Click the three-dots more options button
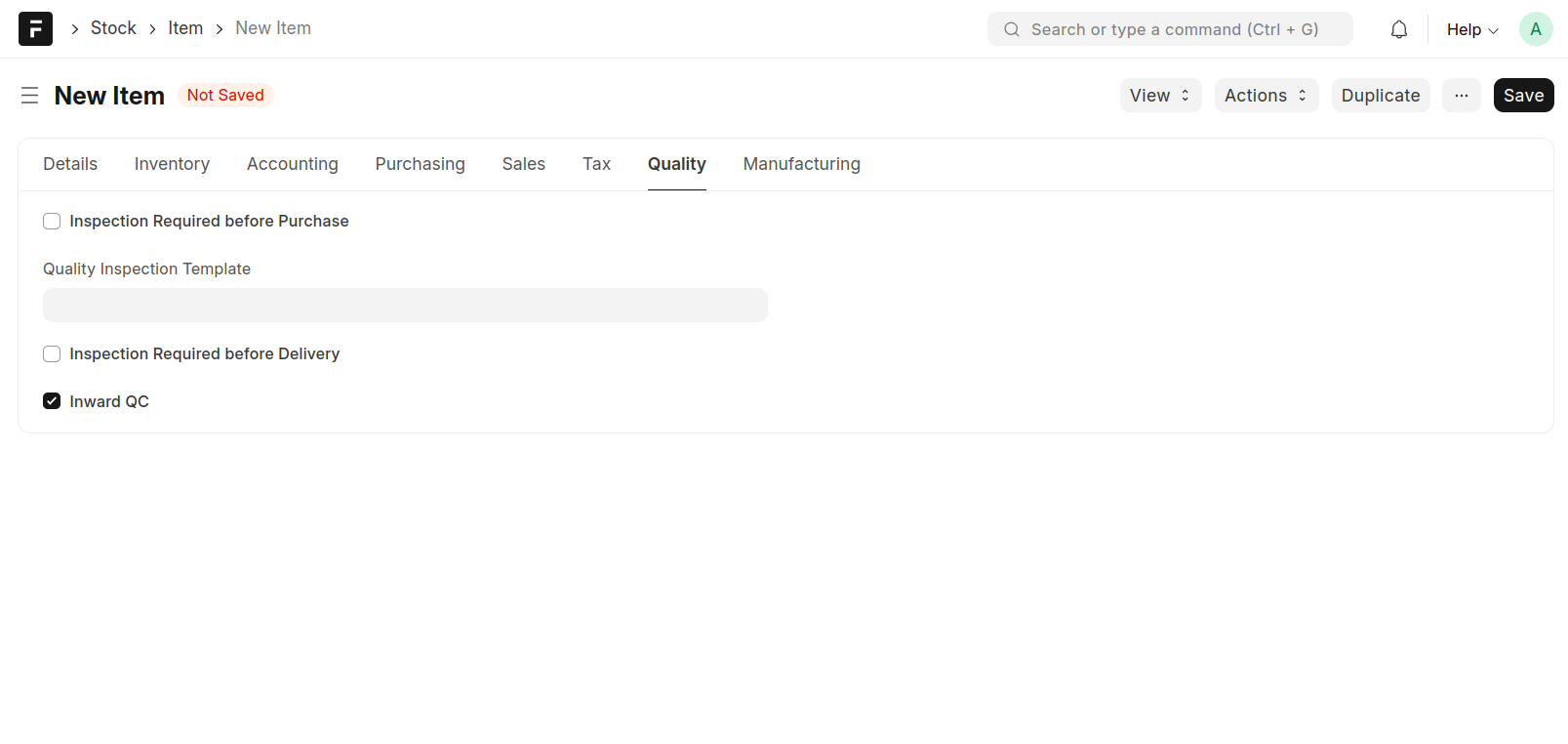Image resolution: width=1568 pixels, height=744 pixels. point(1461,96)
